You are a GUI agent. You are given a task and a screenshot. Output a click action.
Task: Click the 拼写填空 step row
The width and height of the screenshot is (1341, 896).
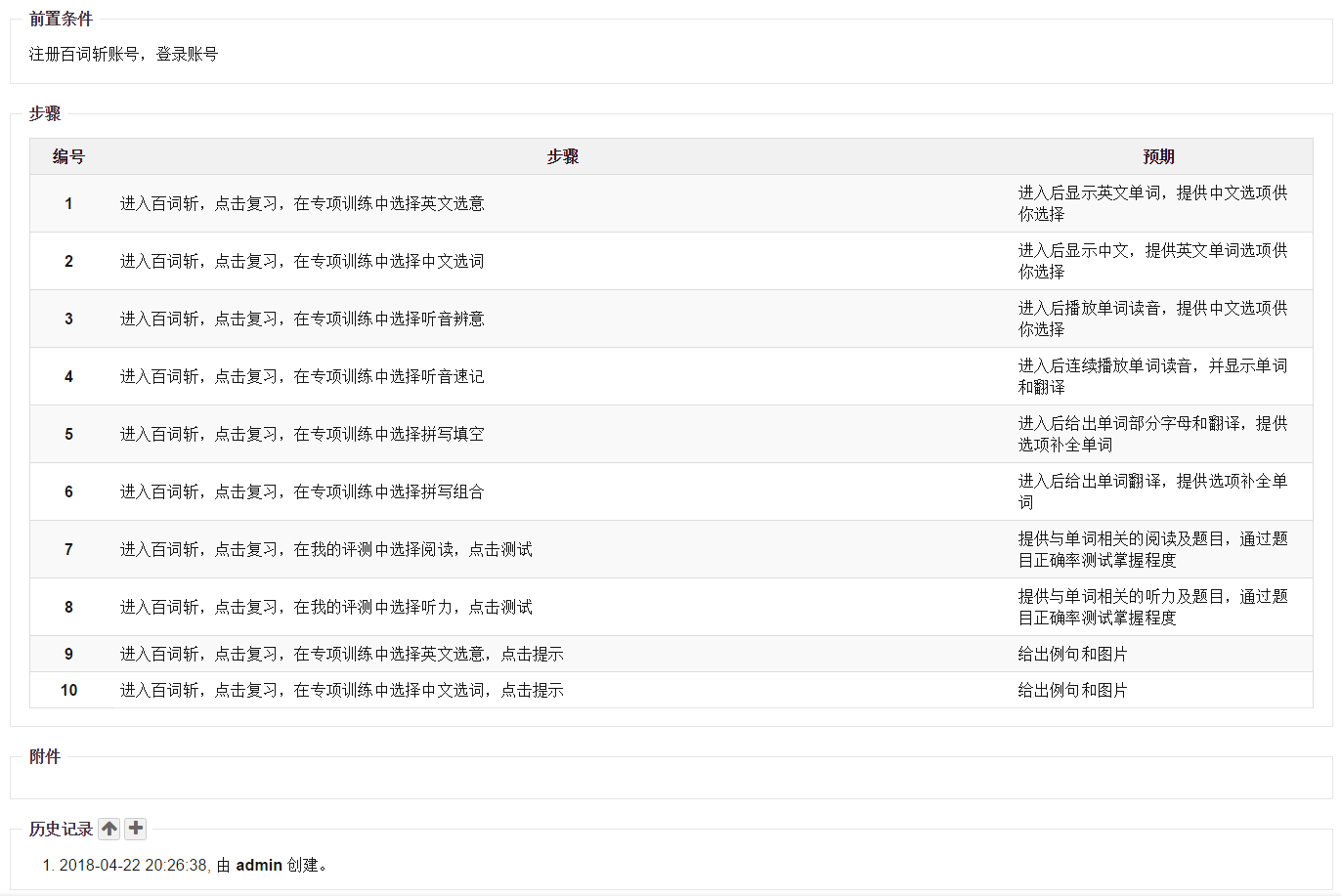(302, 434)
